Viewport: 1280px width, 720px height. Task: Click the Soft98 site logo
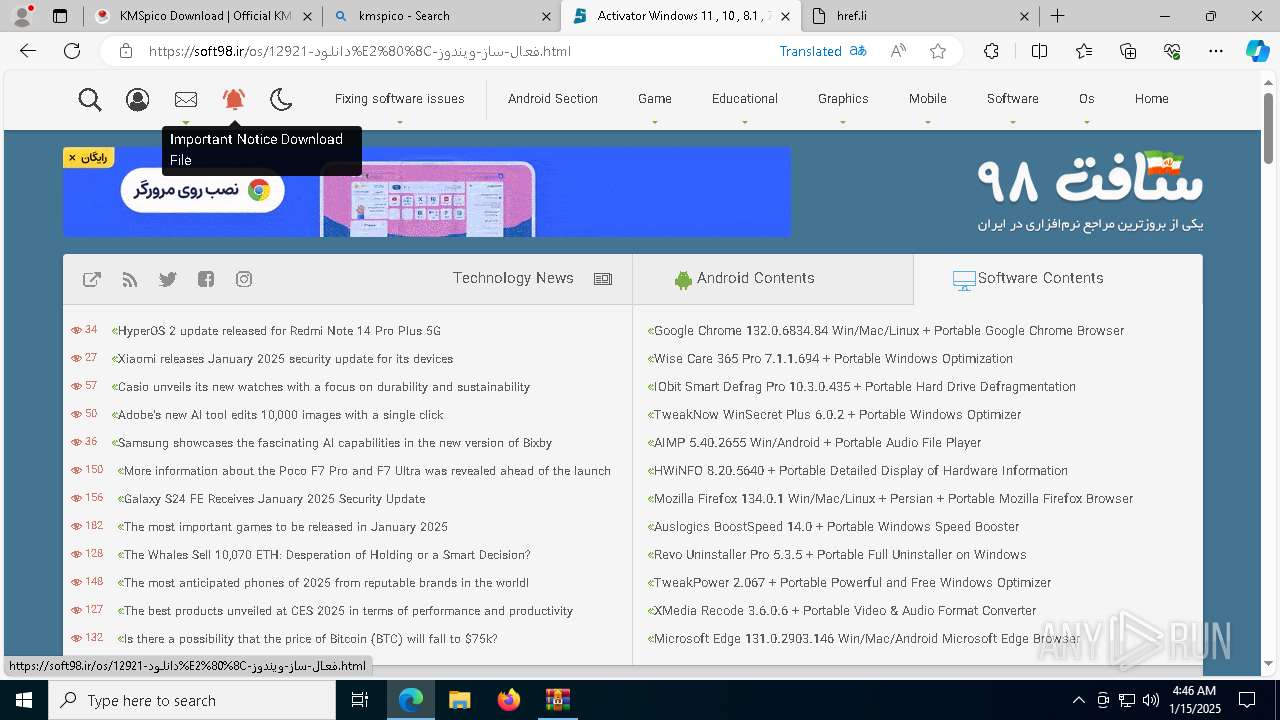pos(1090,190)
